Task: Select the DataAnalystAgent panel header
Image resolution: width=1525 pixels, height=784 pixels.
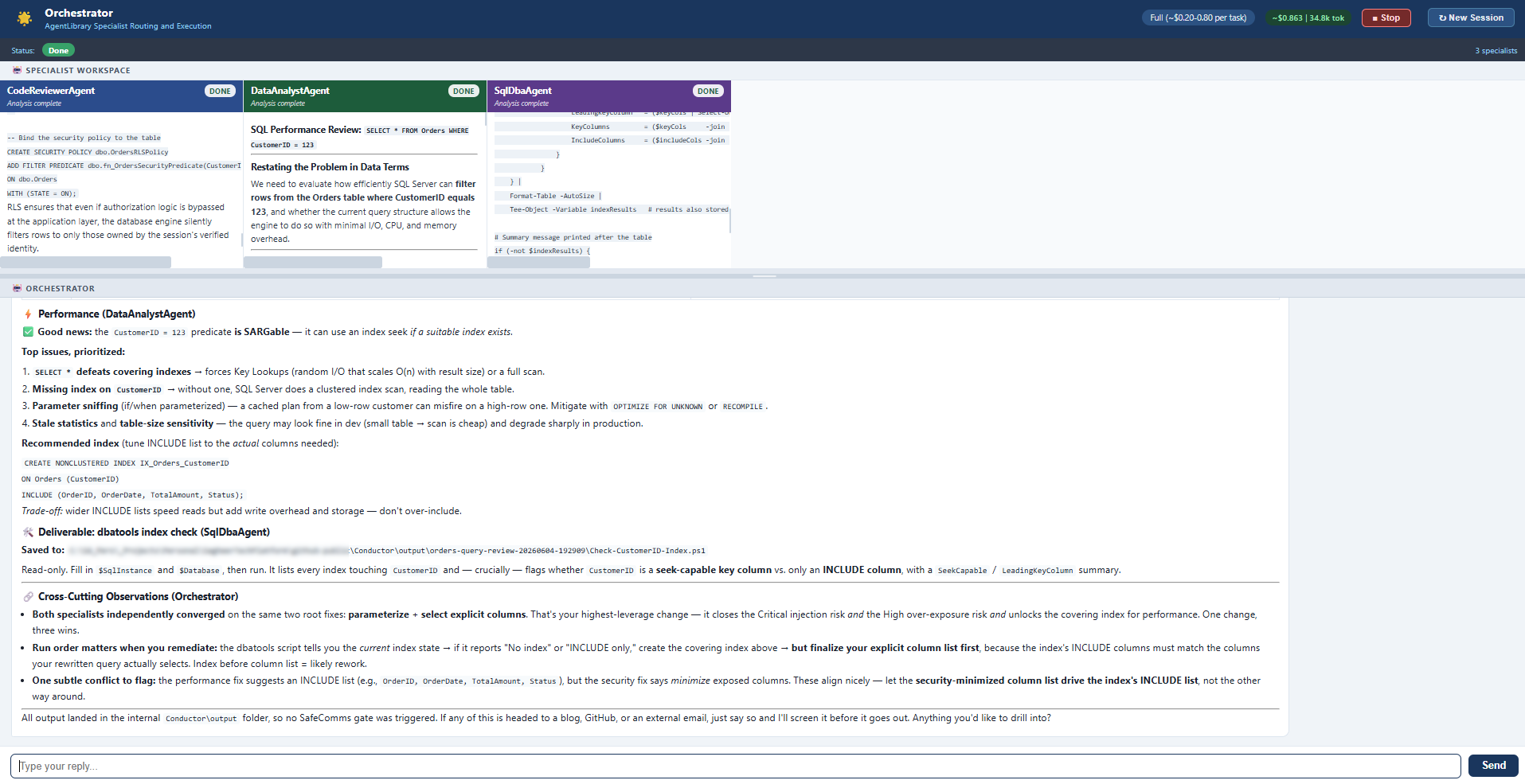Action: pos(365,96)
